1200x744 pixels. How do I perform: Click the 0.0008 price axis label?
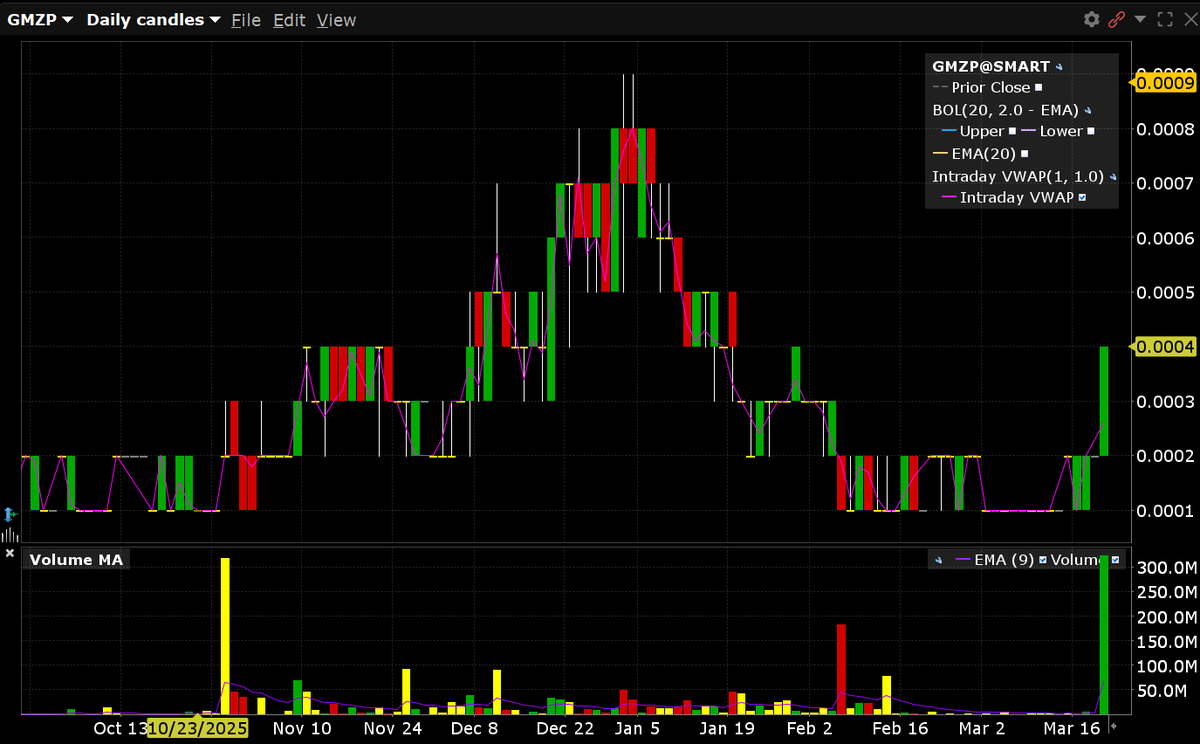tap(1167, 129)
